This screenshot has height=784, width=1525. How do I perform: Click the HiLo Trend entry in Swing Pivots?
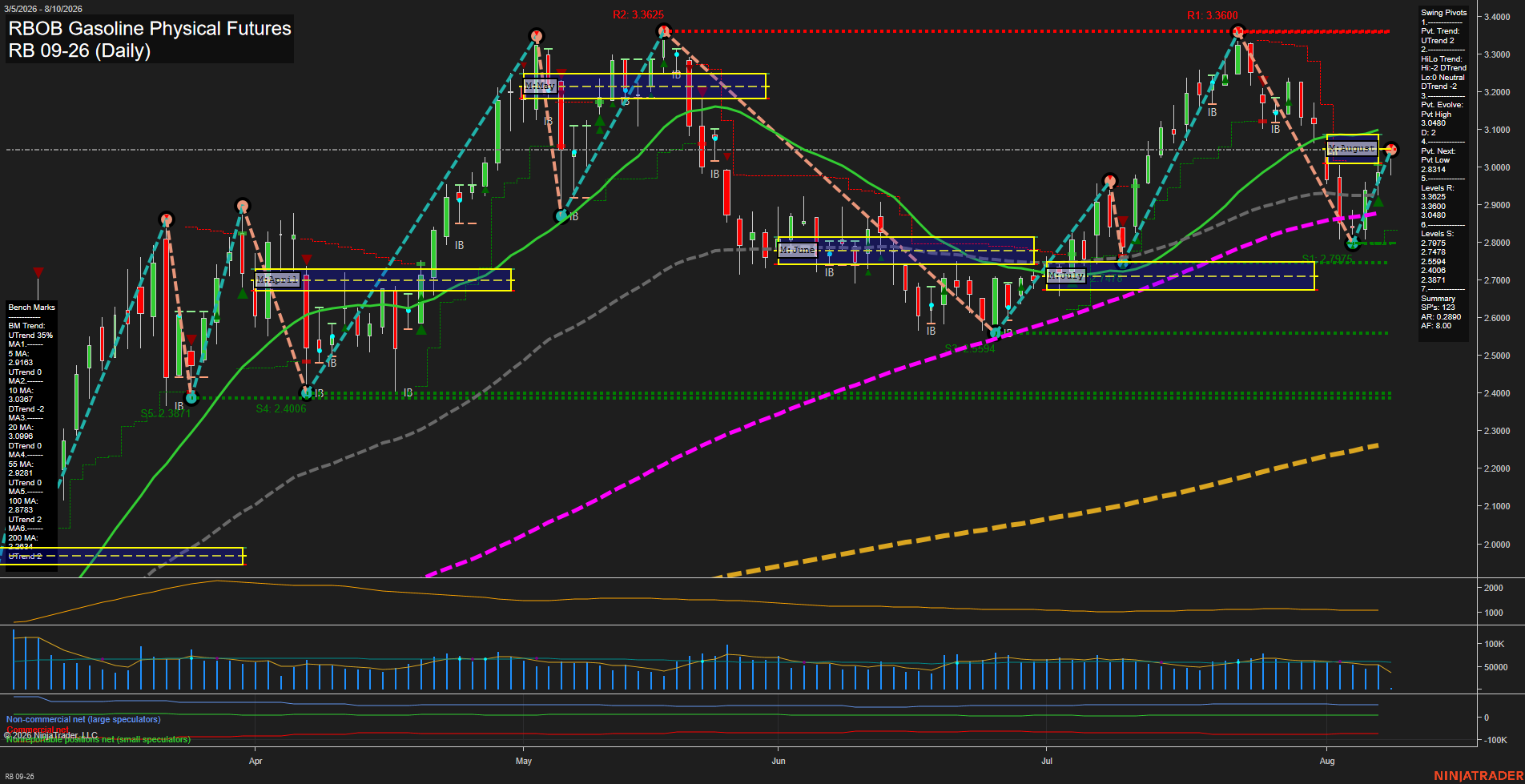pos(1443,73)
